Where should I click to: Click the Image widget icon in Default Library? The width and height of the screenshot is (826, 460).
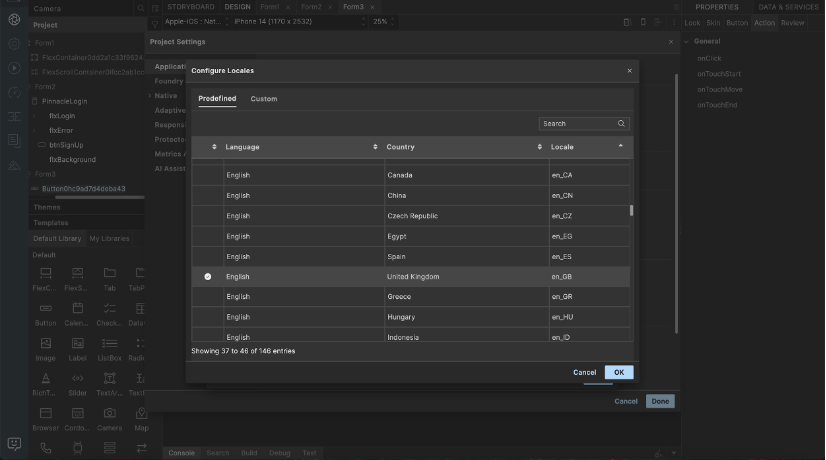tap(46, 341)
